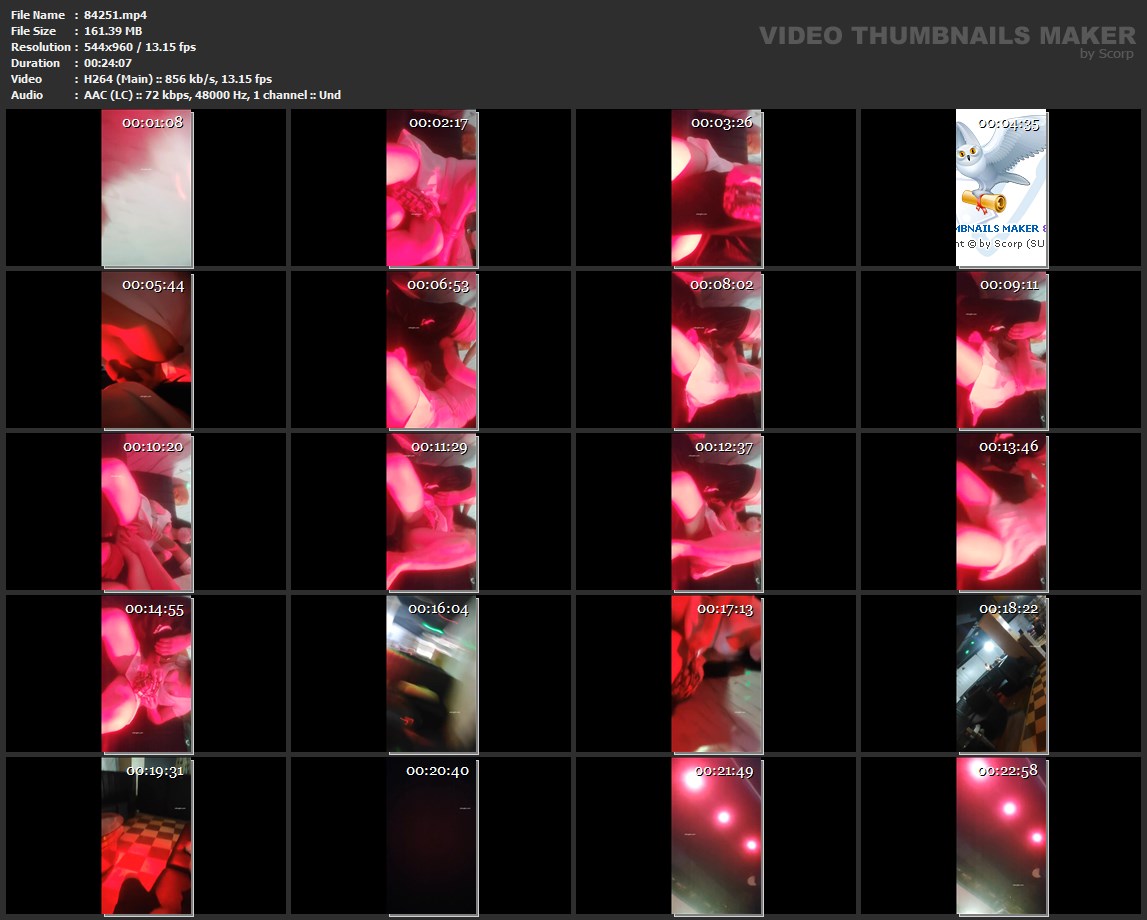Open the thumbnail at 00:08:02
1147x920 pixels.
(x=716, y=350)
